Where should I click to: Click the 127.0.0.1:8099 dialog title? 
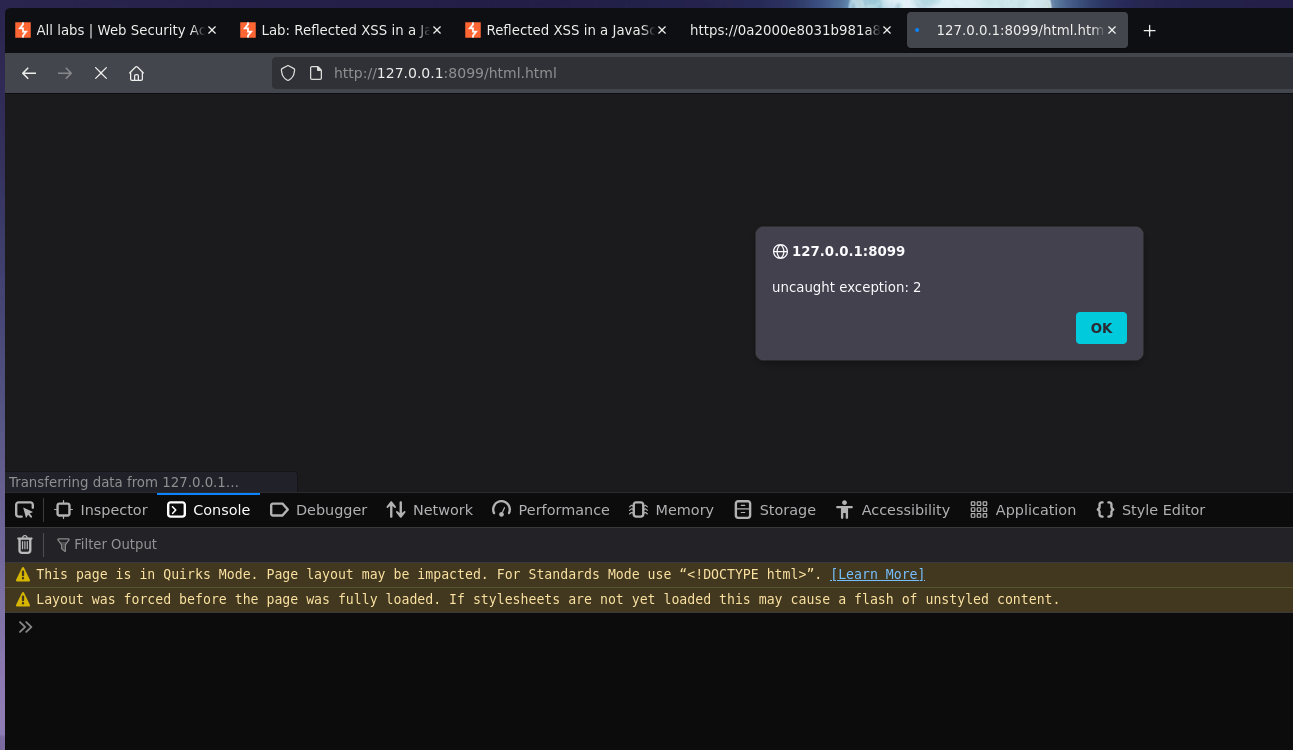(x=848, y=251)
